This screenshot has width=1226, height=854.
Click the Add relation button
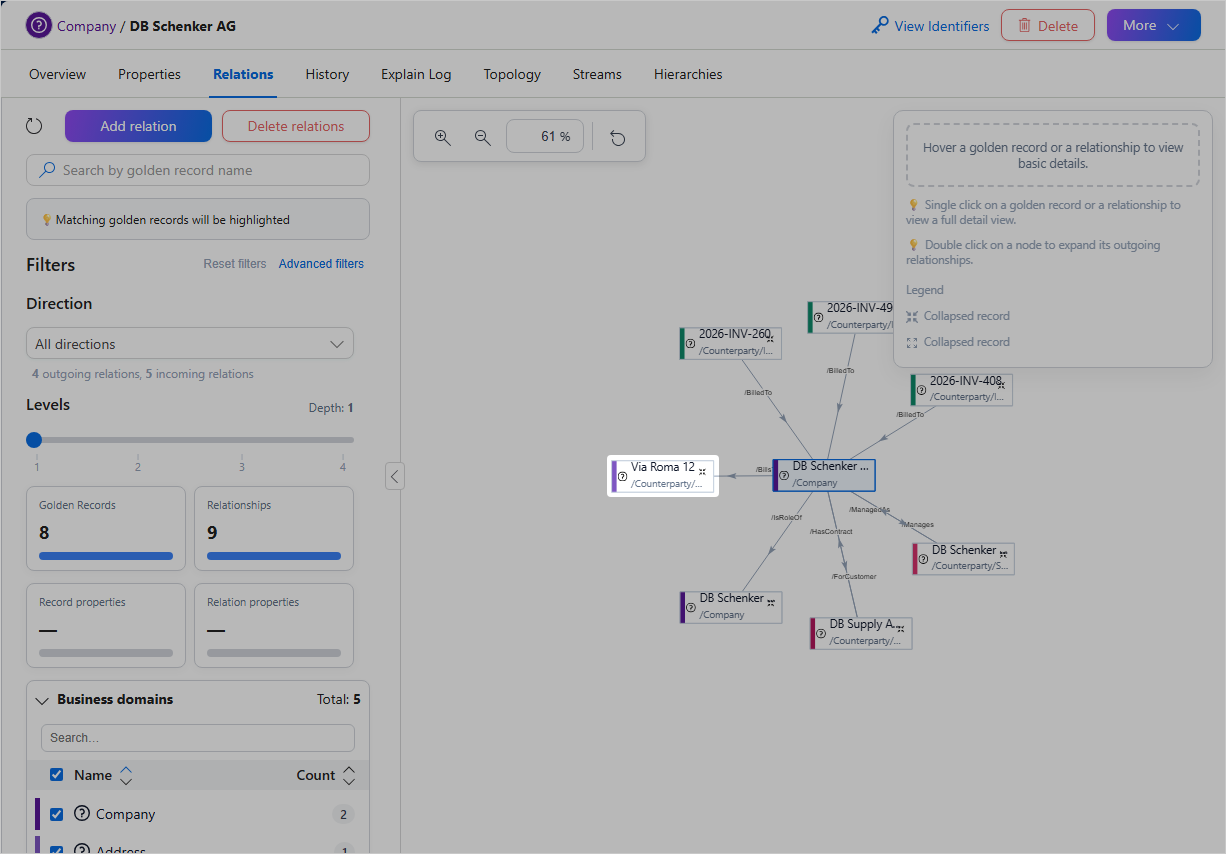[x=138, y=126]
